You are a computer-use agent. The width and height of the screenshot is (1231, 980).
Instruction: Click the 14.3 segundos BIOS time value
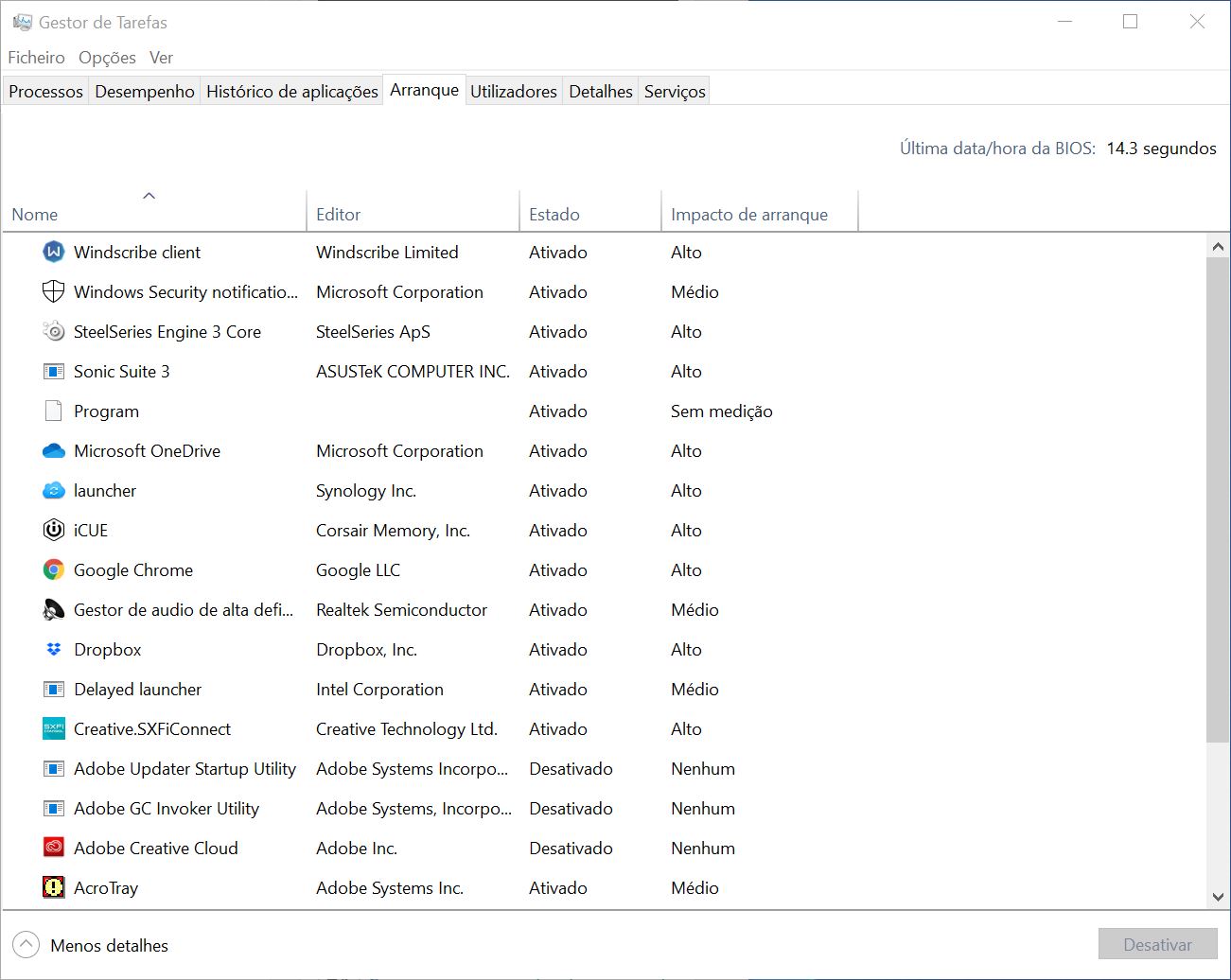coord(1161,148)
